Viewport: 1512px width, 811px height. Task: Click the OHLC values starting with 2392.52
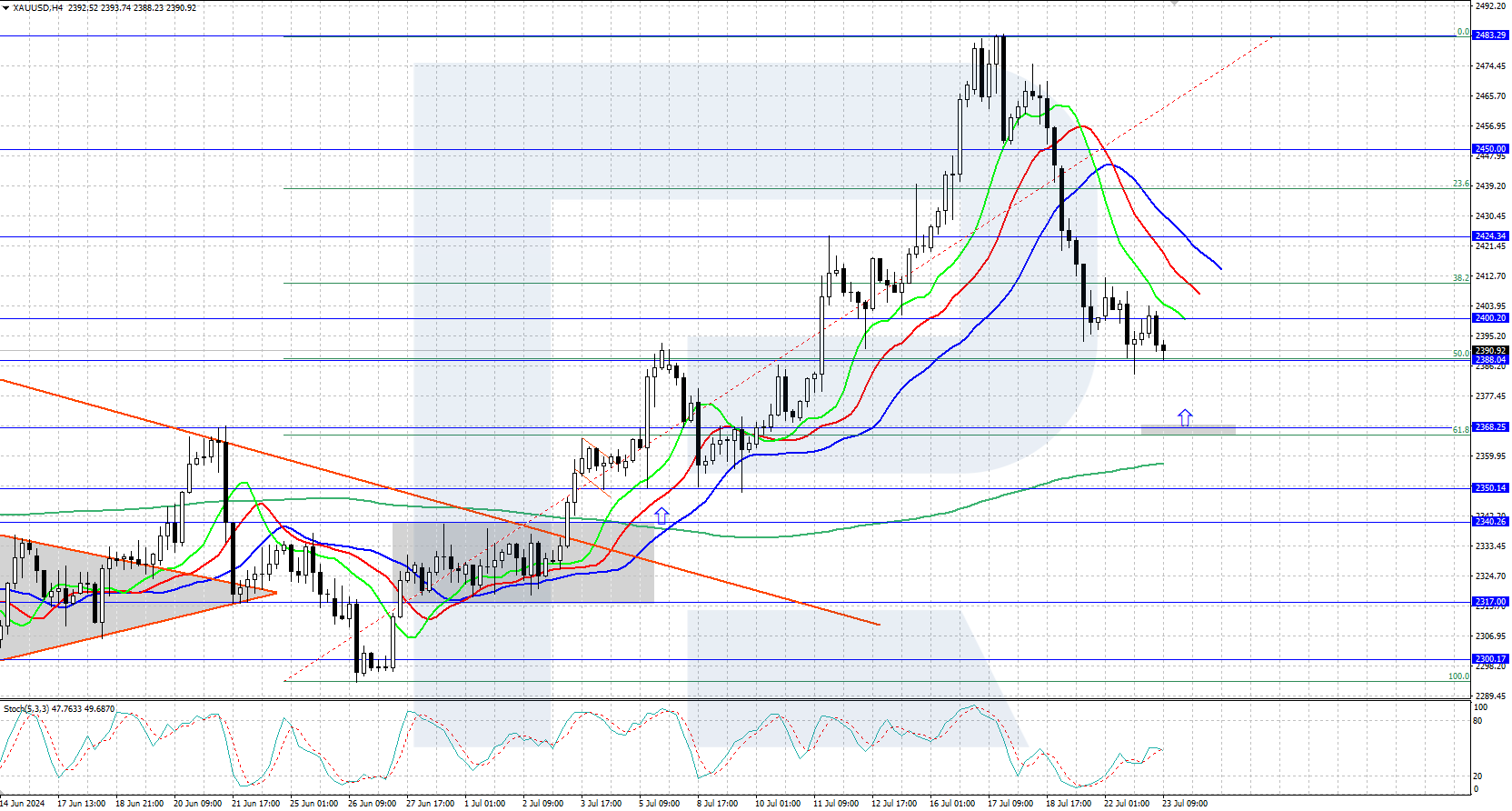point(132,7)
